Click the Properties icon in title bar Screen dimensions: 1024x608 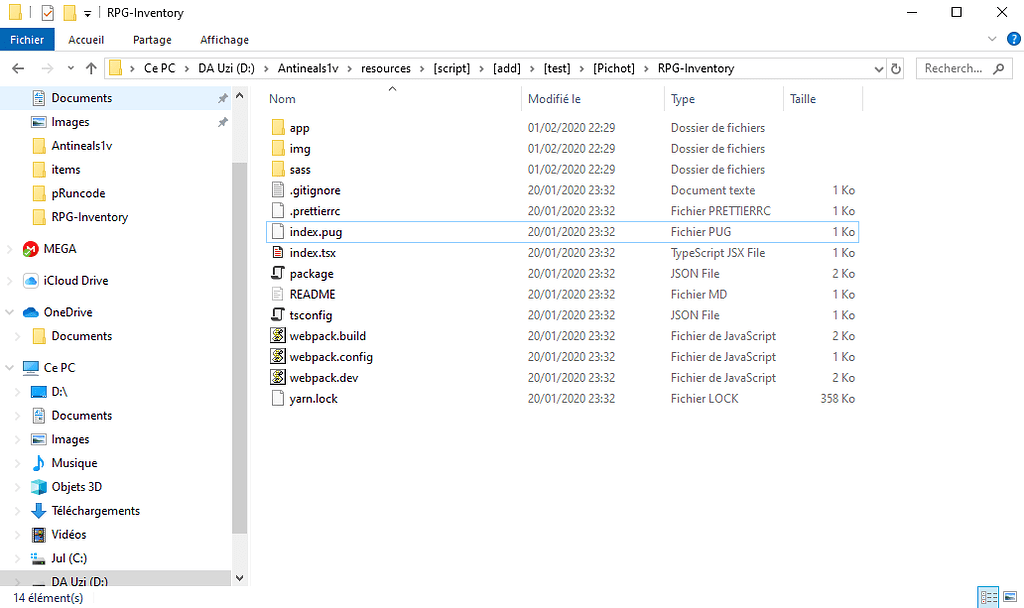coord(47,13)
